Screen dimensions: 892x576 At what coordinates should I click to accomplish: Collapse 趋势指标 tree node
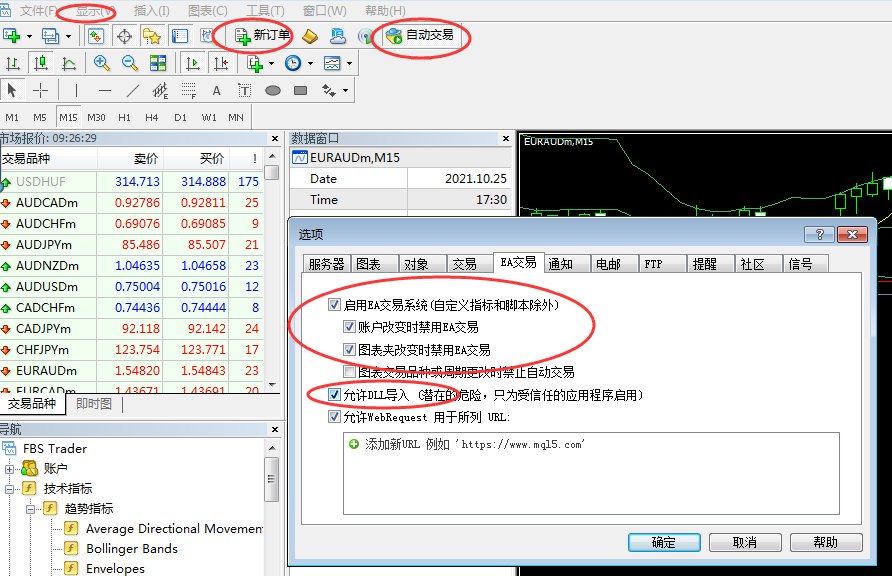click(x=30, y=509)
